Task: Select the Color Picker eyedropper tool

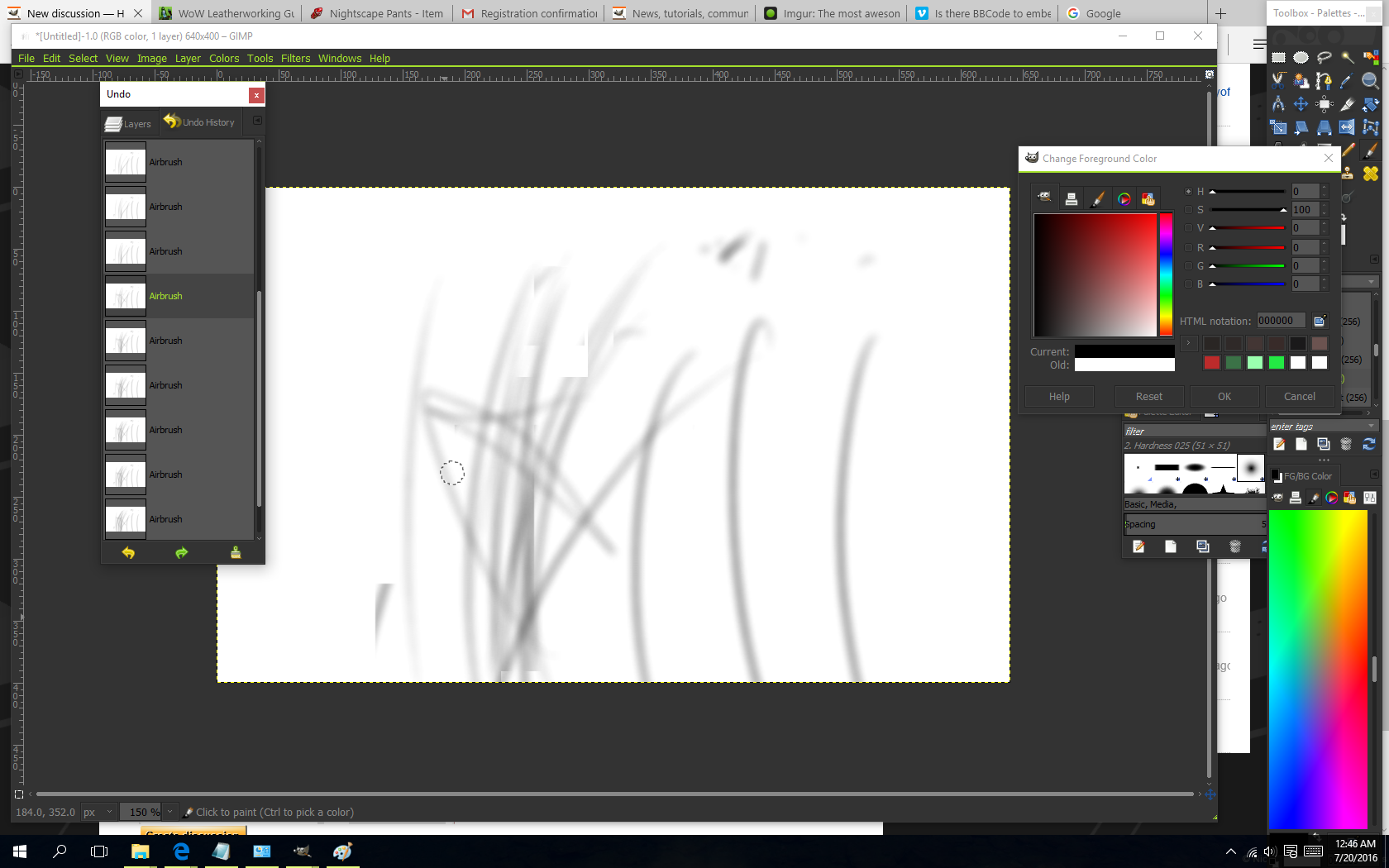Action: (x=1348, y=80)
